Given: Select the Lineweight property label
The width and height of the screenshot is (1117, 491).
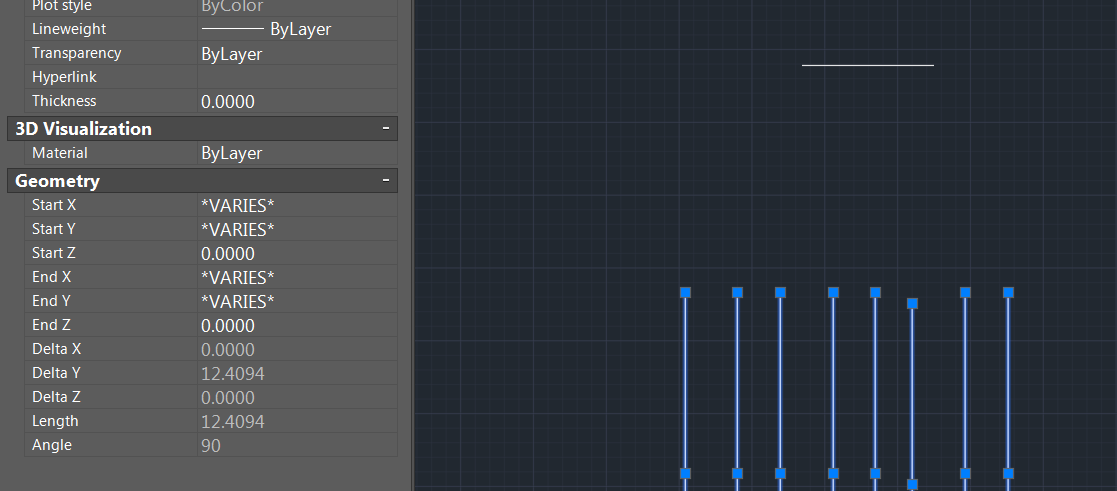Looking at the screenshot, I should point(69,29).
